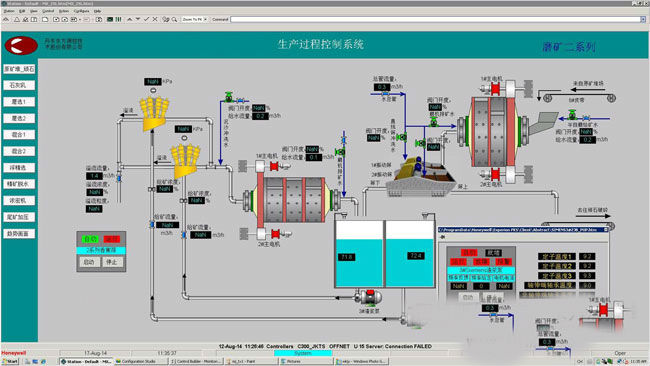
Task: Click the 3#渣浆泵 slurry pump icon
Action: coord(368,297)
